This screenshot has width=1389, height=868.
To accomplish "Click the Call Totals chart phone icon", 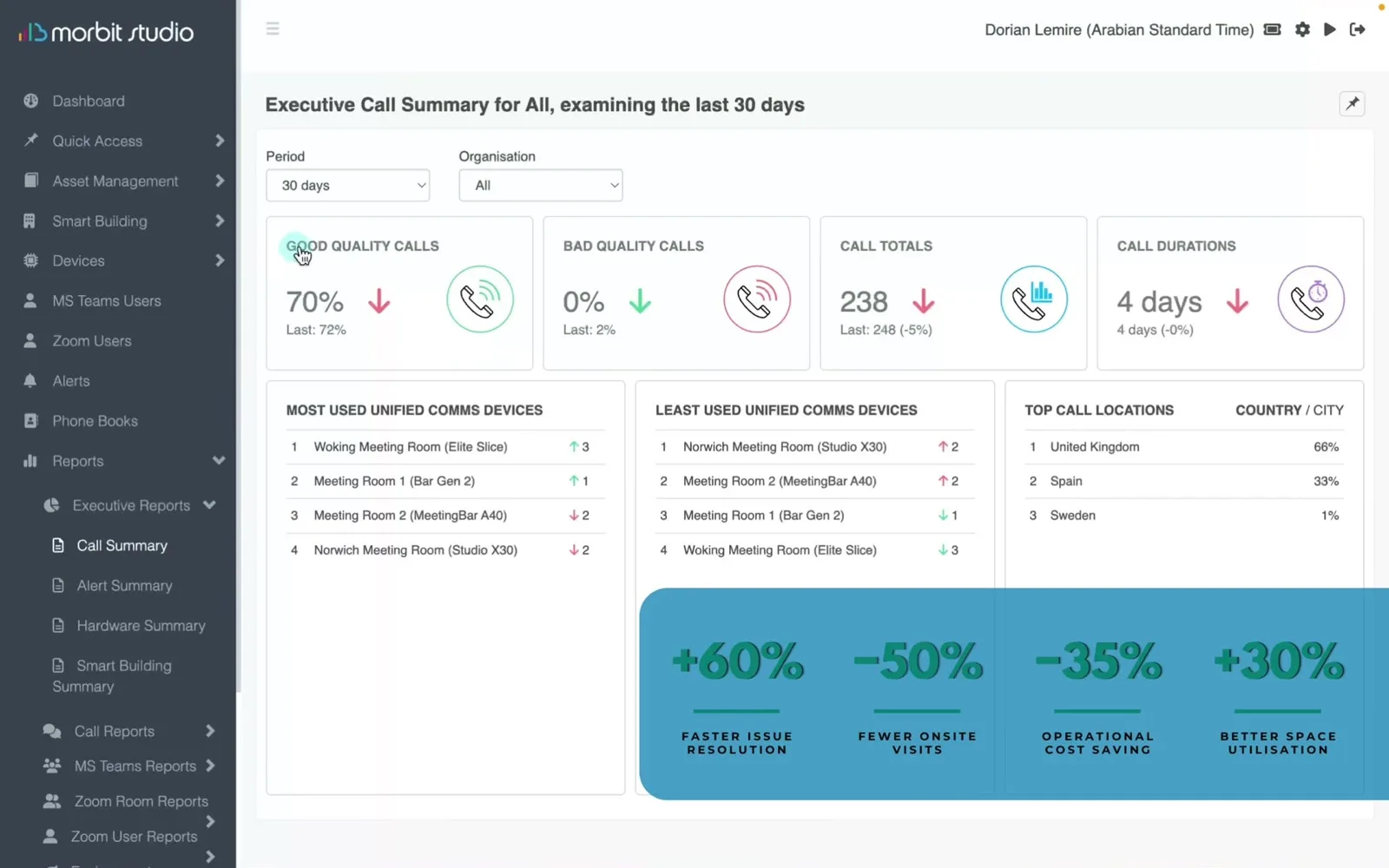I will point(1034,299).
